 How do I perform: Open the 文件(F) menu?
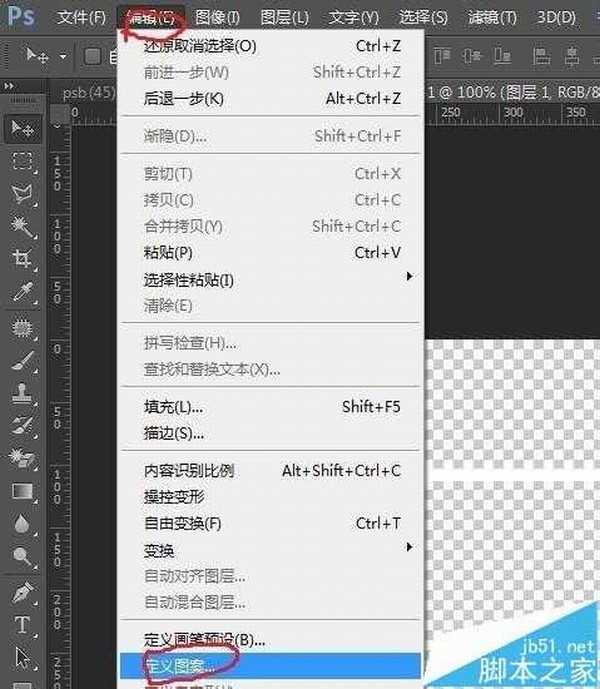pyautogui.click(x=82, y=18)
